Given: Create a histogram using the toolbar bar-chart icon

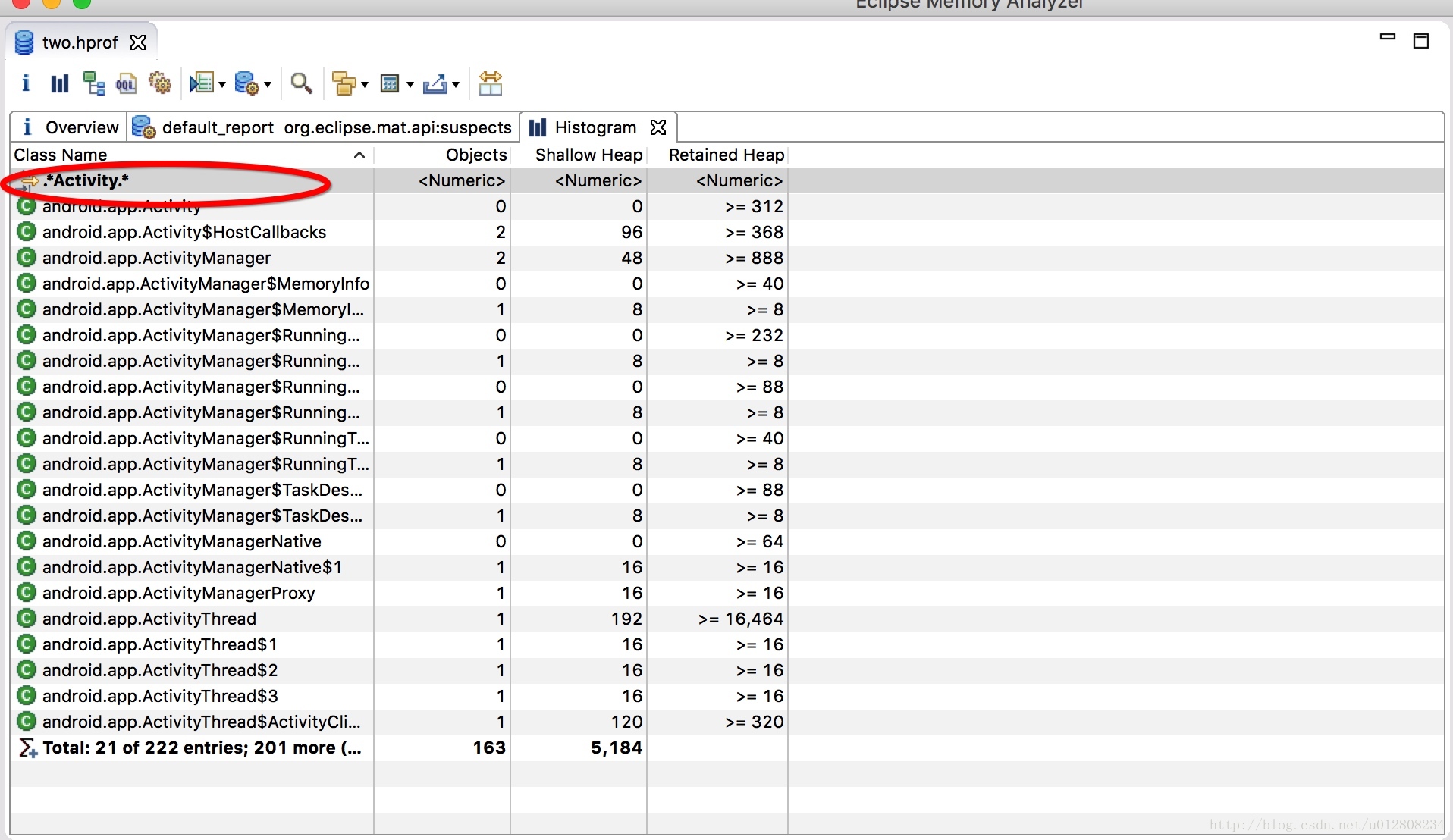Looking at the screenshot, I should click(x=59, y=83).
